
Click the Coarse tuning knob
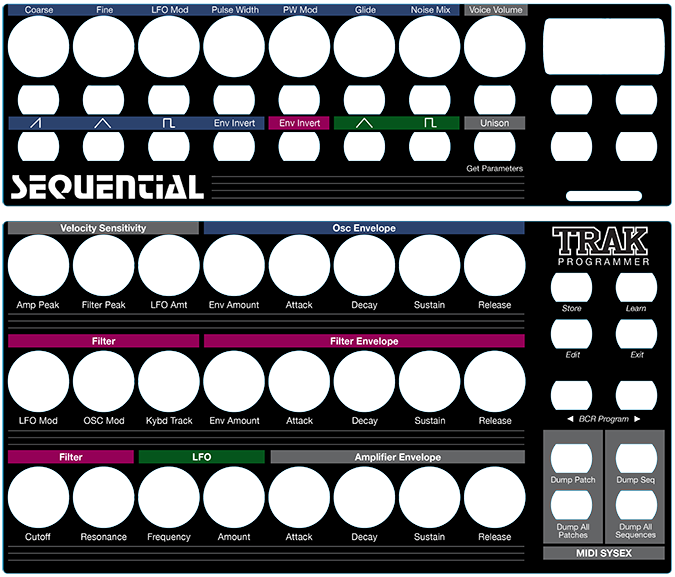(x=38, y=47)
